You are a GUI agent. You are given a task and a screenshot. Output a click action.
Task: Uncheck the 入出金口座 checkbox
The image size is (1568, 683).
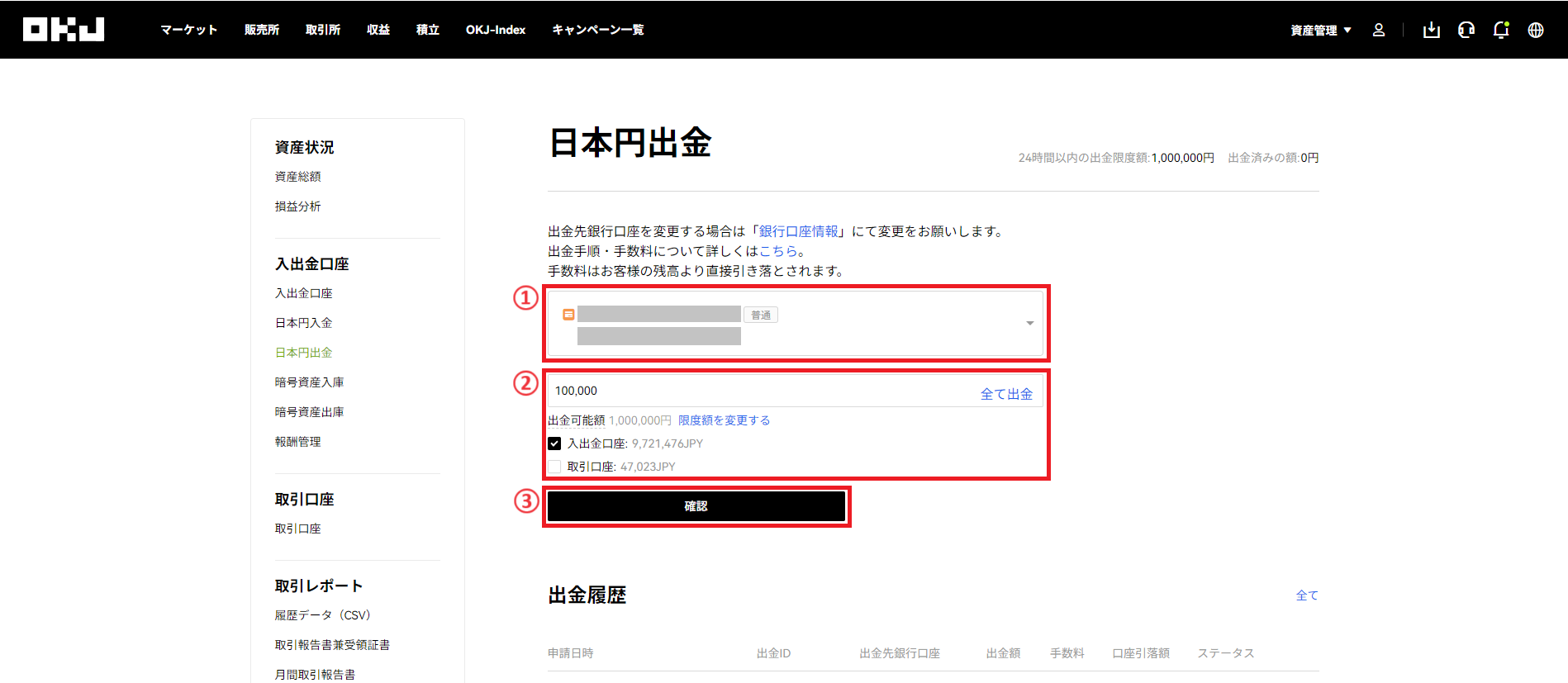[554, 443]
